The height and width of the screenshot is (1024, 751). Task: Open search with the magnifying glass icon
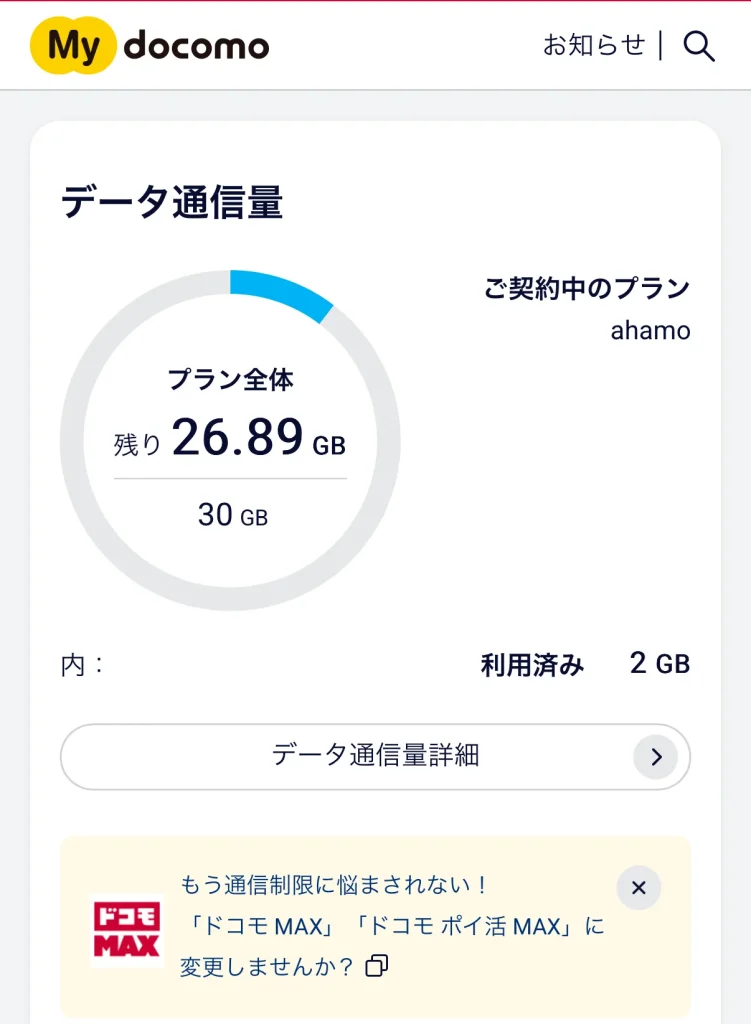(698, 46)
